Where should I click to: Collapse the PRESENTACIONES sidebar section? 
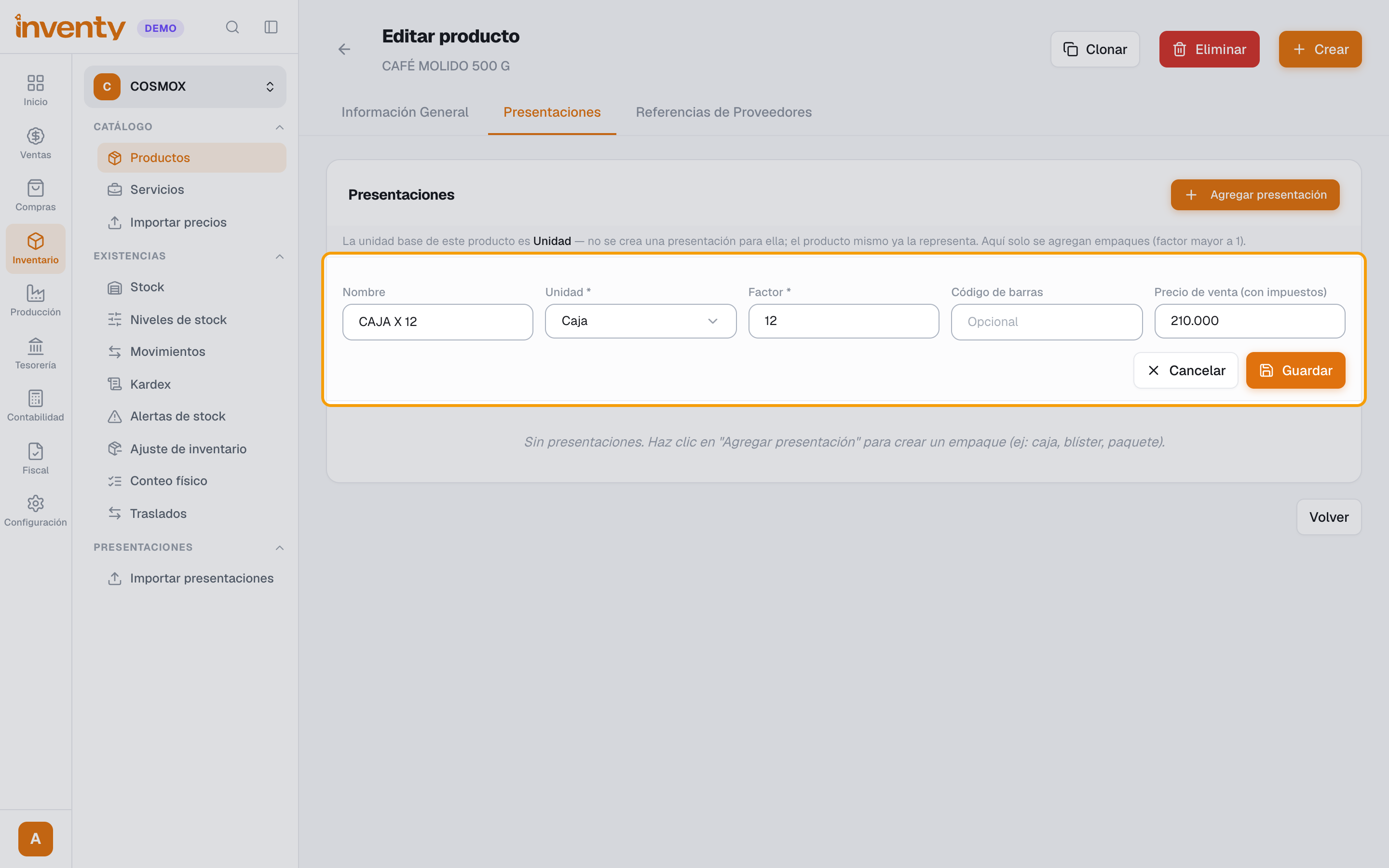(x=280, y=547)
